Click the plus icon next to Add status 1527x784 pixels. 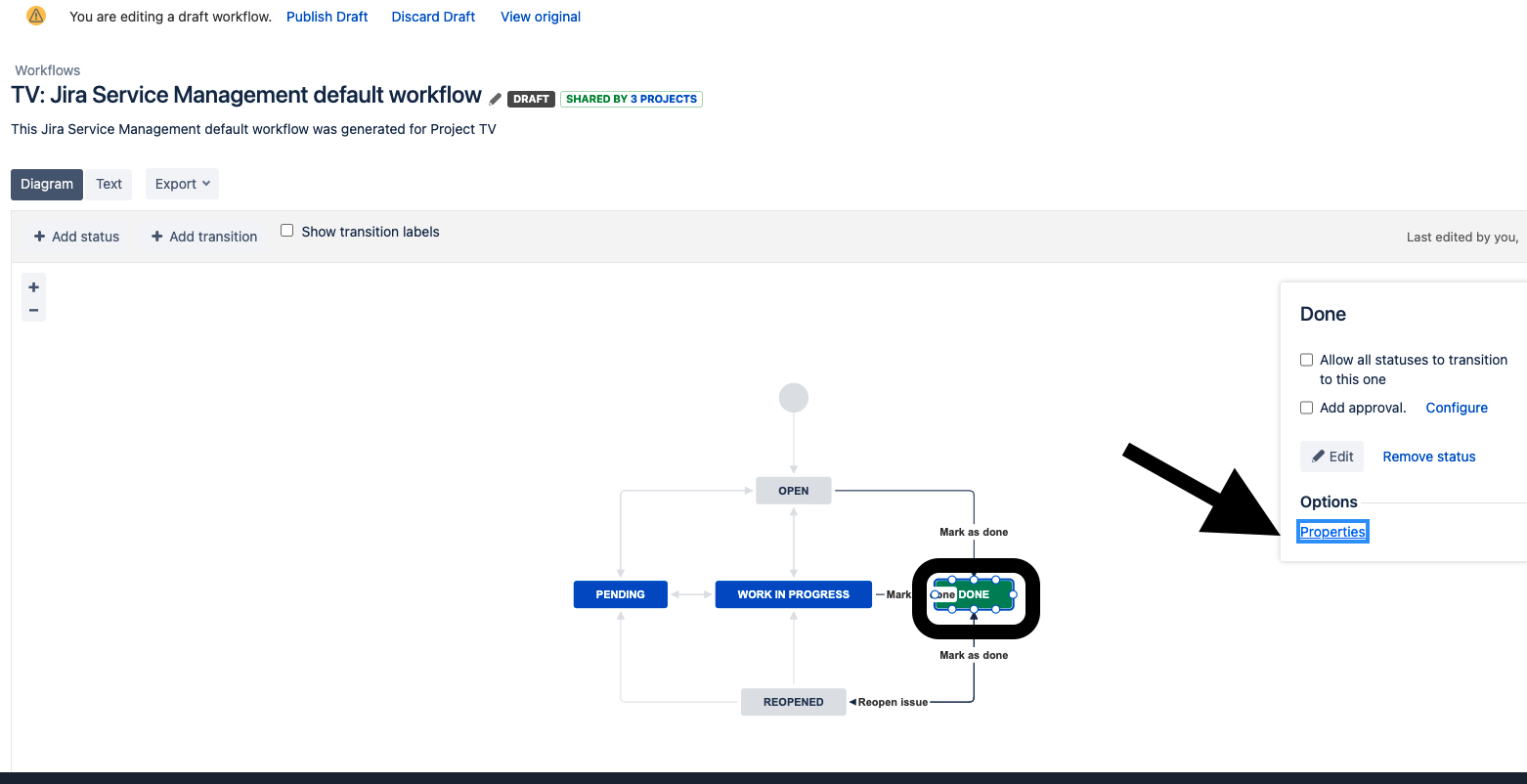point(38,236)
